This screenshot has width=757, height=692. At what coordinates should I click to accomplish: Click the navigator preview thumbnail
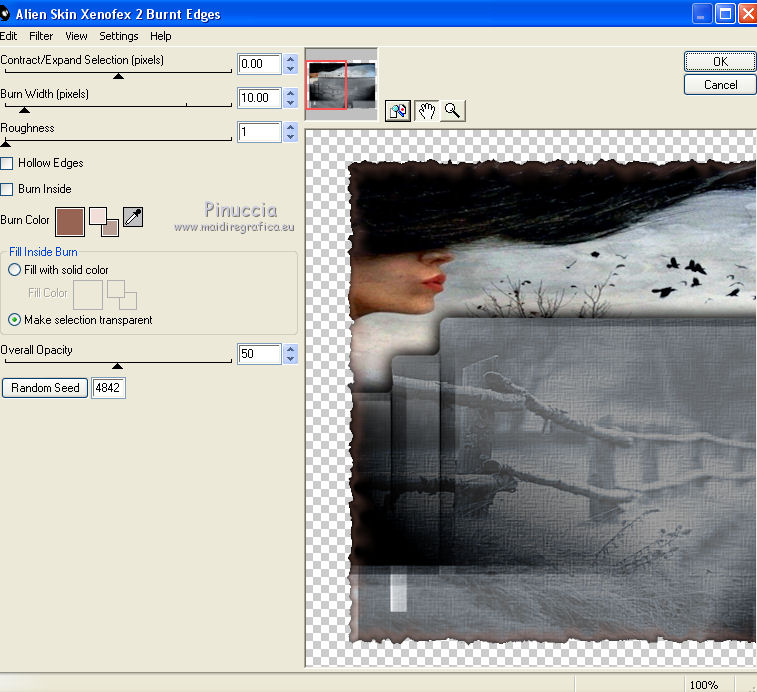pos(341,84)
